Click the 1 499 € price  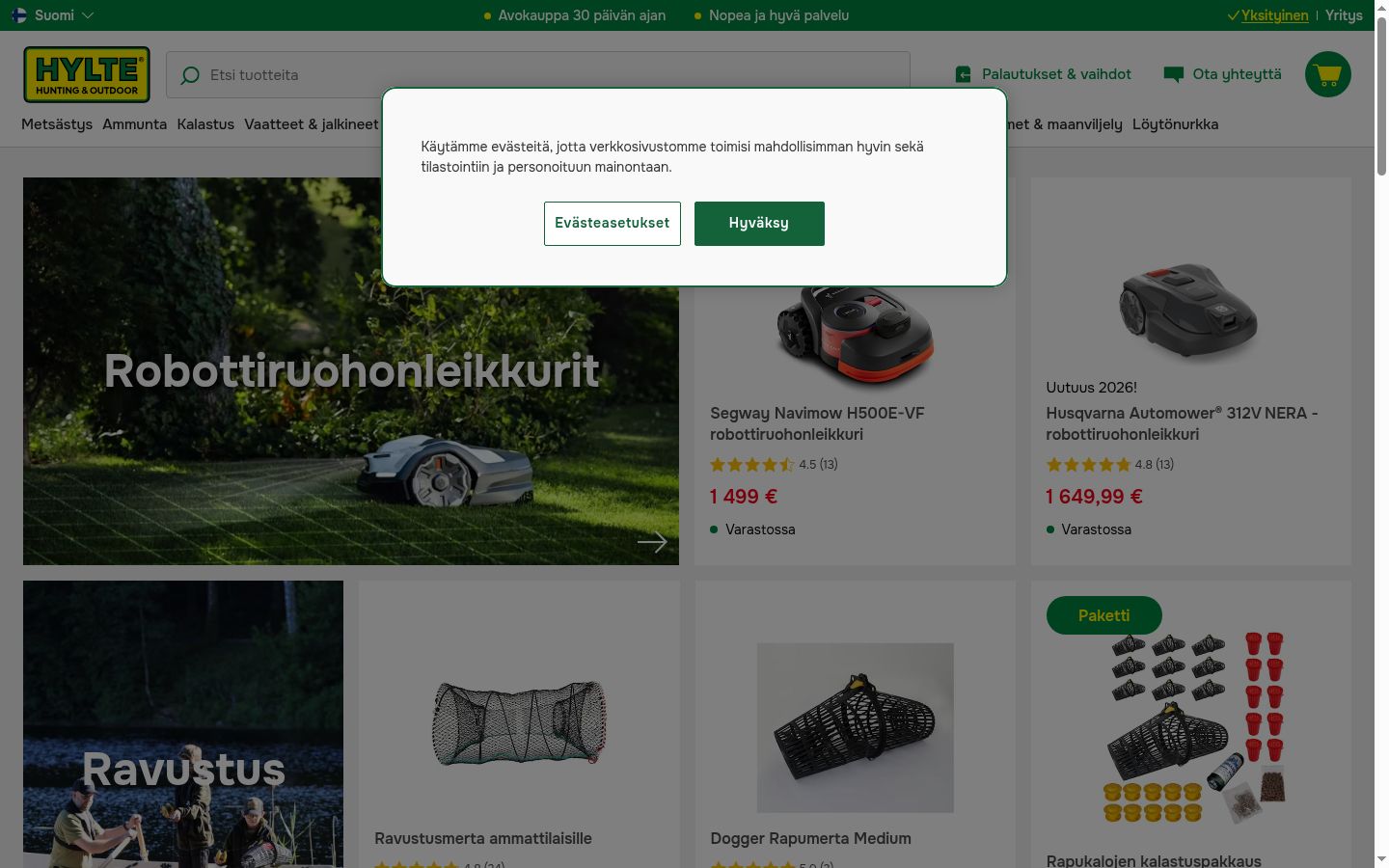744,497
